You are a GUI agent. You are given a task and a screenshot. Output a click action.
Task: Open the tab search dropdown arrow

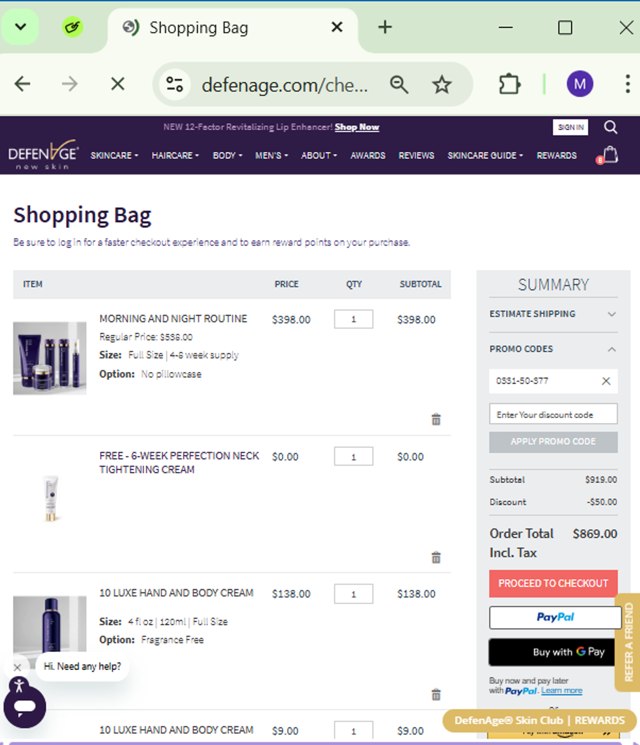(x=20, y=27)
